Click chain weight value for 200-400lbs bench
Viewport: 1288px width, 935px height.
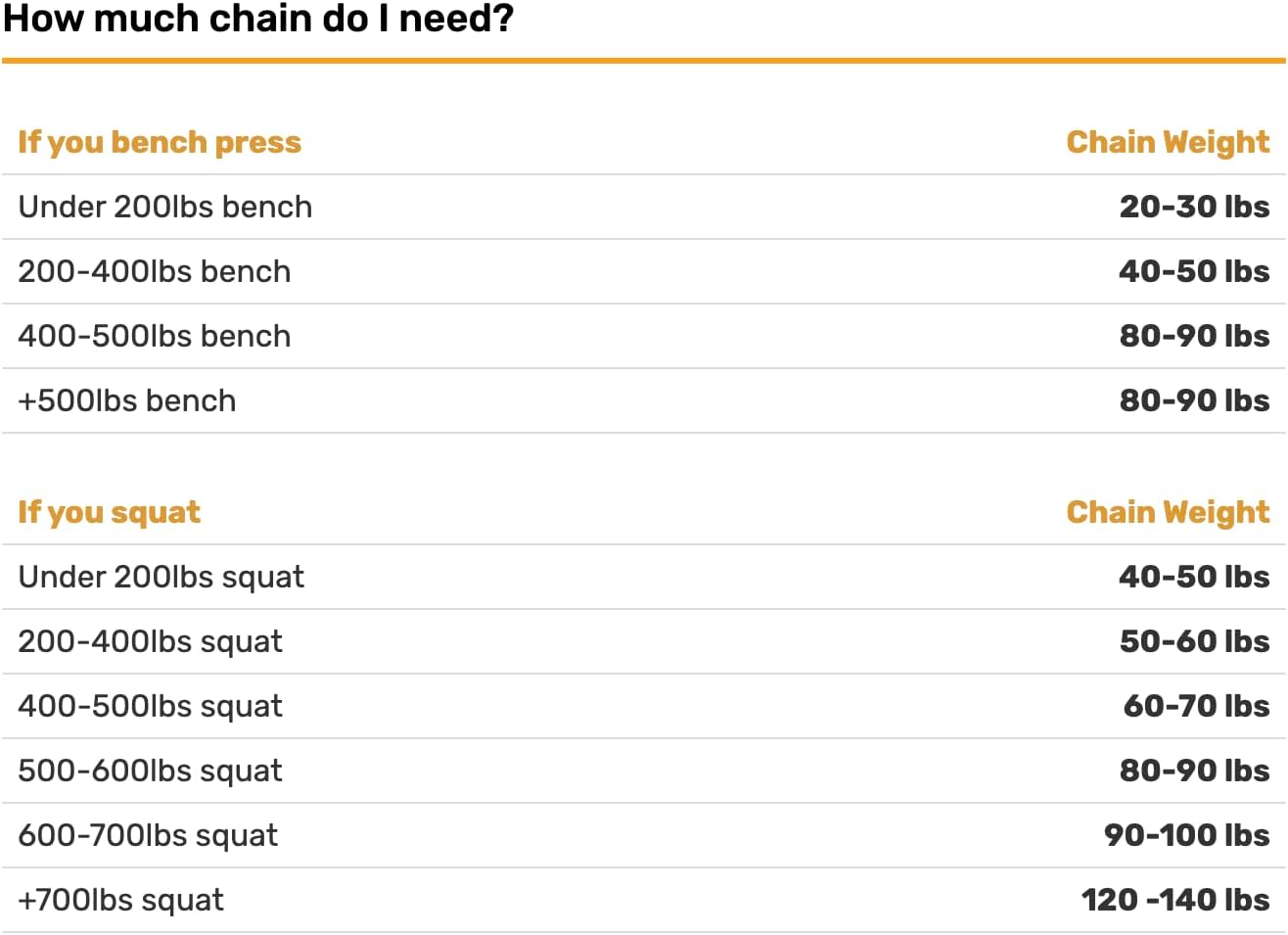pyautogui.click(x=1194, y=271)
